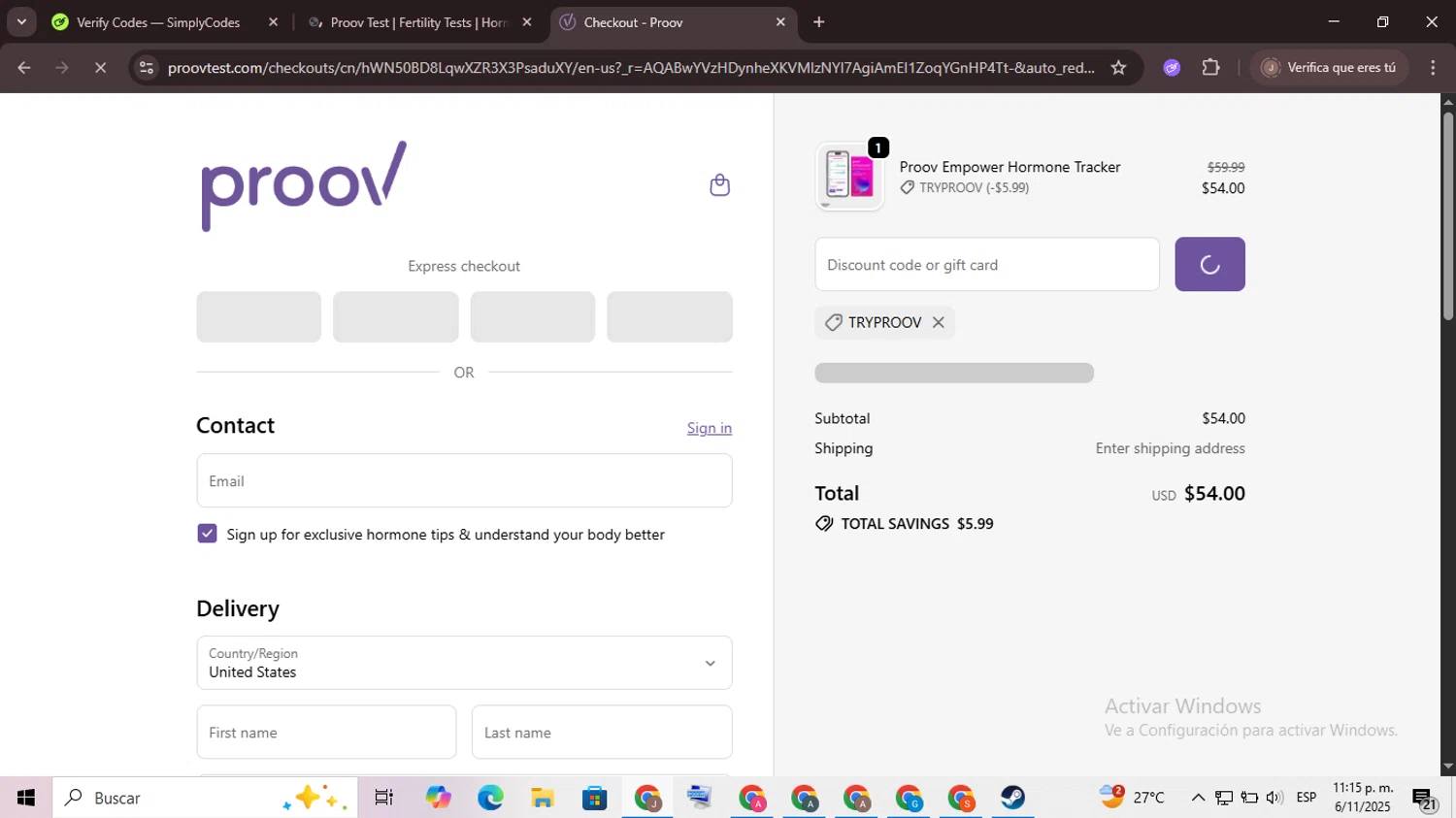Click the Proov logo
The height and width of the screenshot is (818, 1456).
[x=303, y=185]
